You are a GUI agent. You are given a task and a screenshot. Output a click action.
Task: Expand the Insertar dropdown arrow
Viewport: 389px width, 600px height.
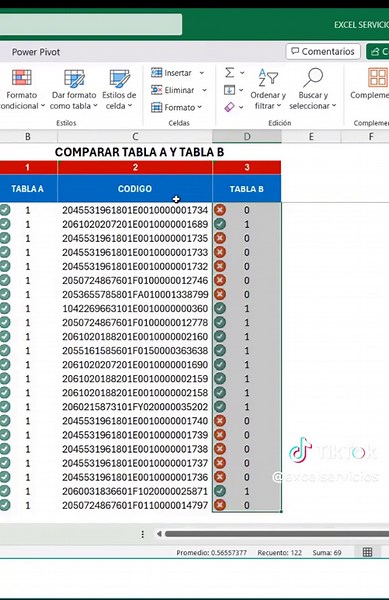point(202,73)
